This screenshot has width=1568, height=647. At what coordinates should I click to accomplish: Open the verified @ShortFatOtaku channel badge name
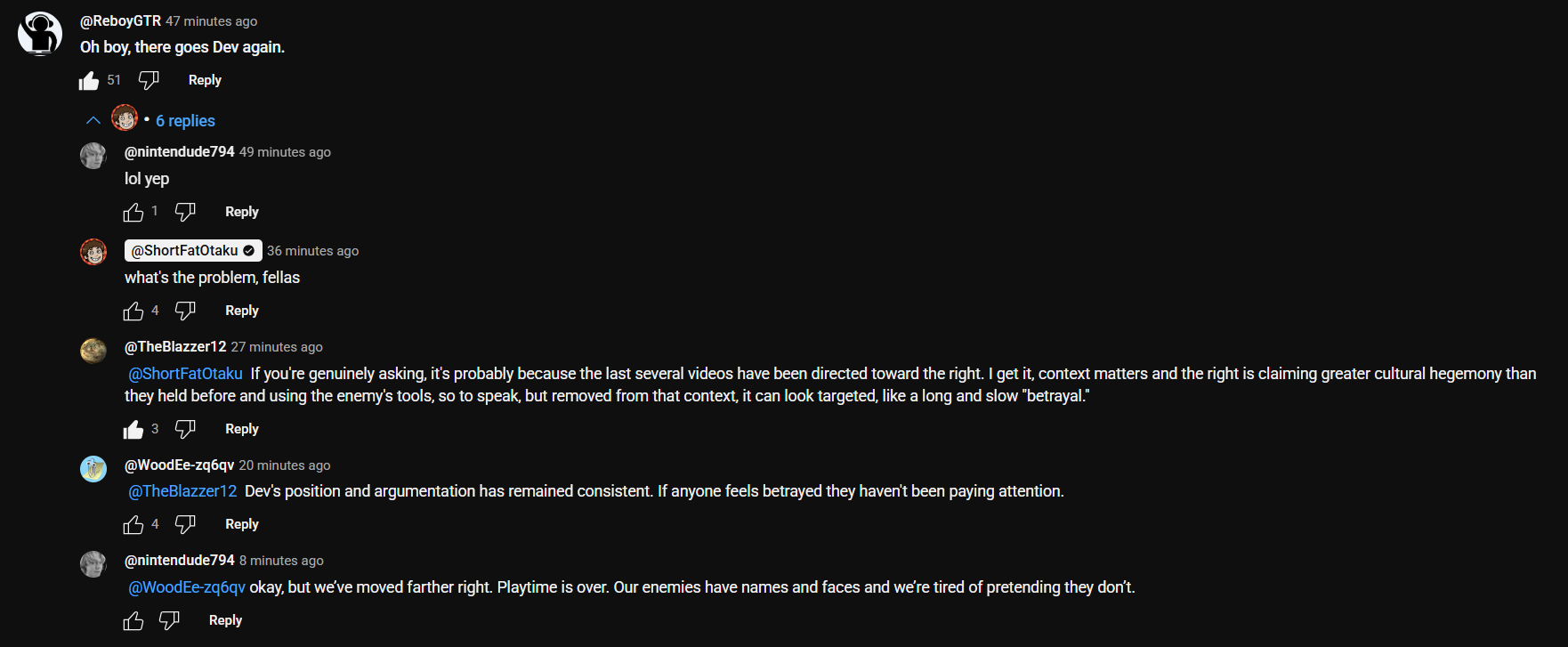[x=193, y=251]
